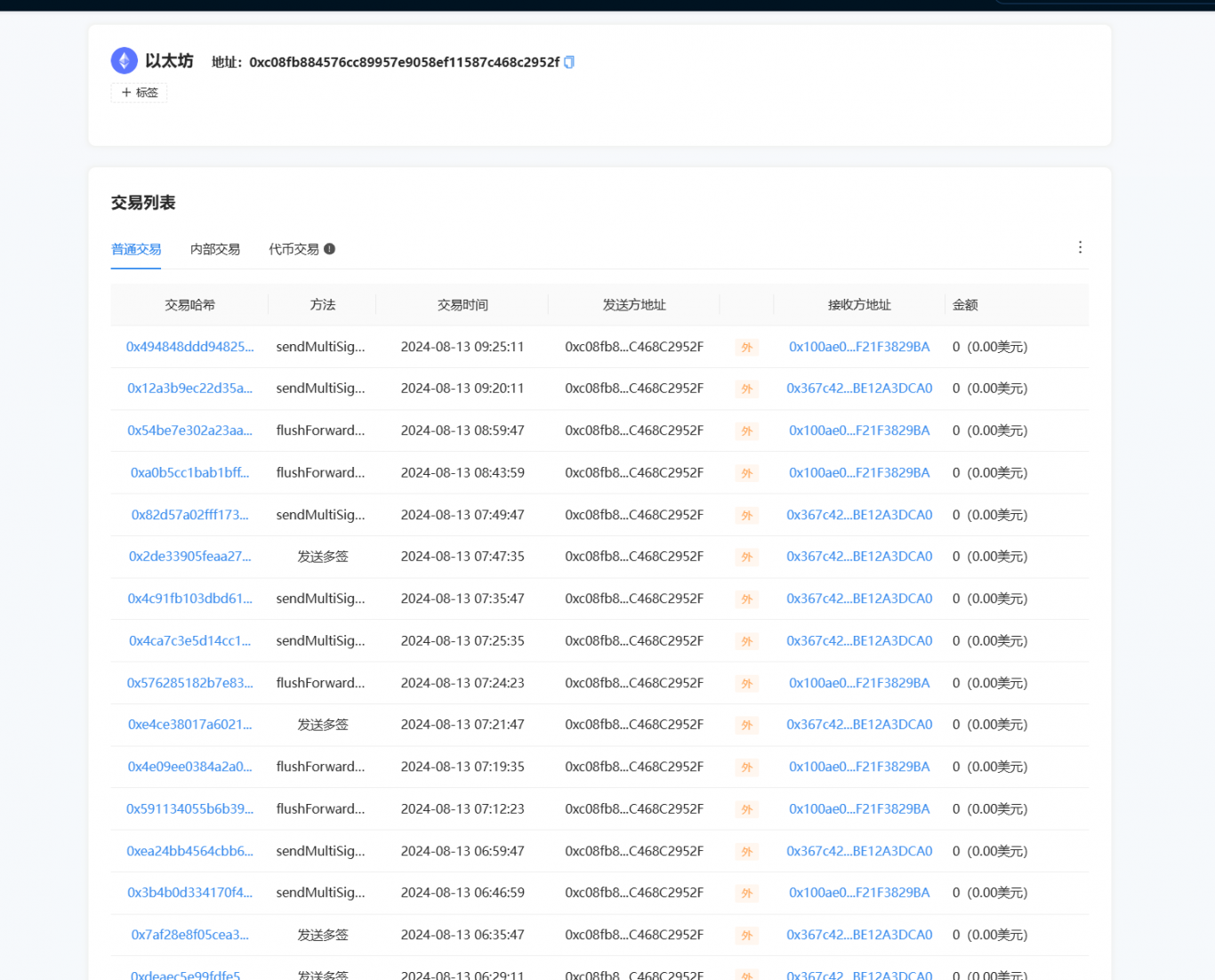This screenshot has width=1215, height=980.
Task: Click the 金额 column header
Action: pos(965,305)
